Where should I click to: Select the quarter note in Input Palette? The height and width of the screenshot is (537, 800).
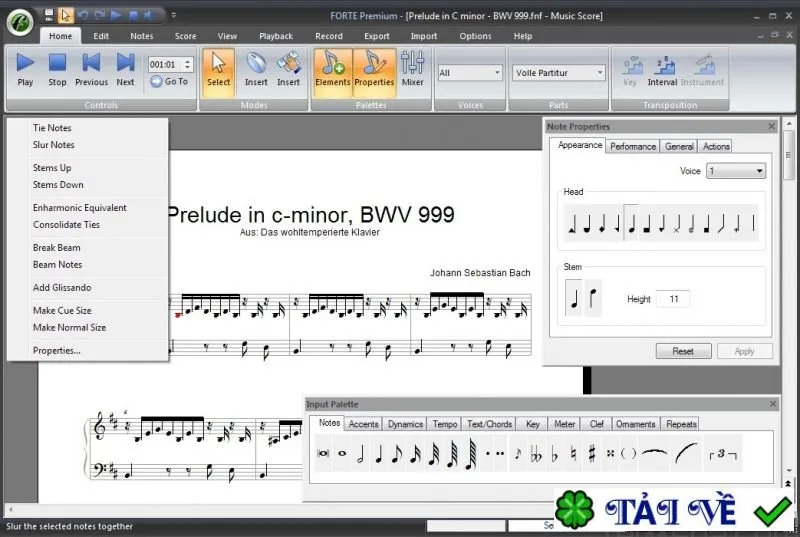point(379,453)
